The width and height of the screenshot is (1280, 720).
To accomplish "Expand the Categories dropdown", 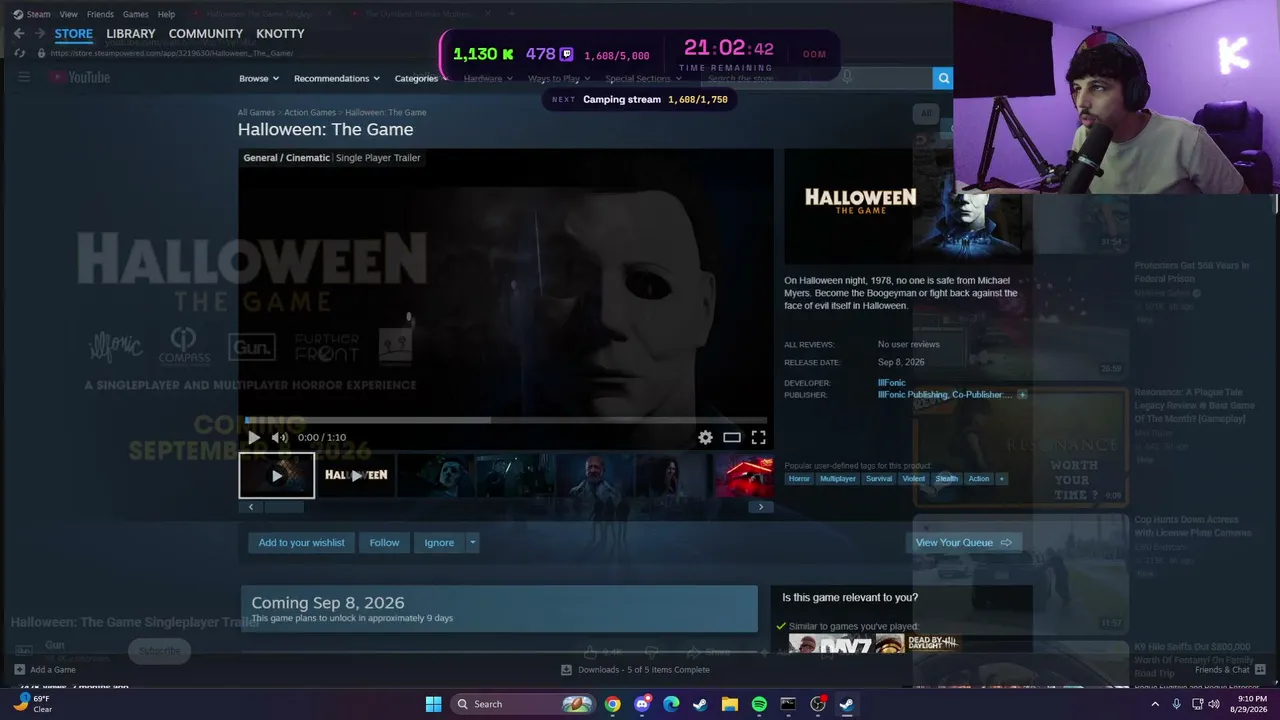I will [x=421, y=78].
